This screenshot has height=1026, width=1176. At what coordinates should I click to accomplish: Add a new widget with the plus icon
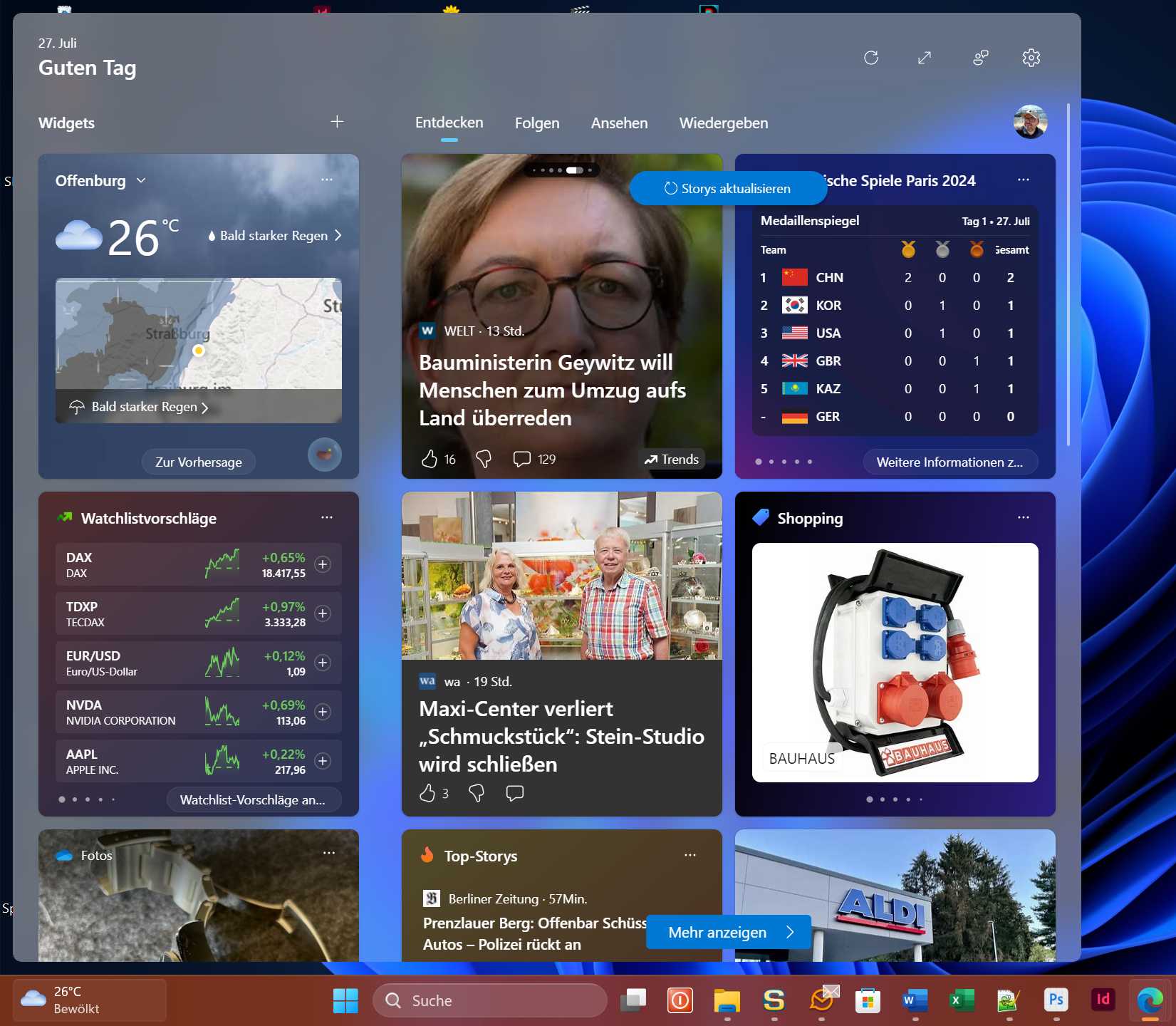click(337, 122)
